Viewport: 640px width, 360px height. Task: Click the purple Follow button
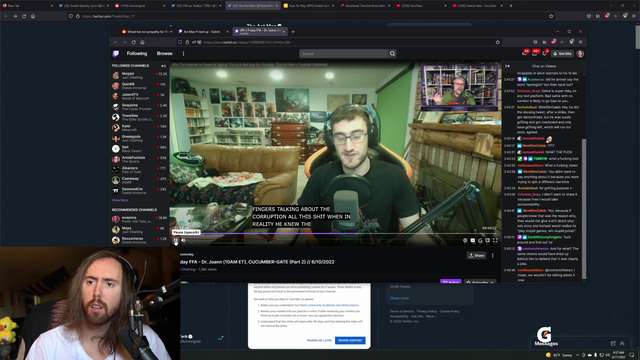point(451,282)
